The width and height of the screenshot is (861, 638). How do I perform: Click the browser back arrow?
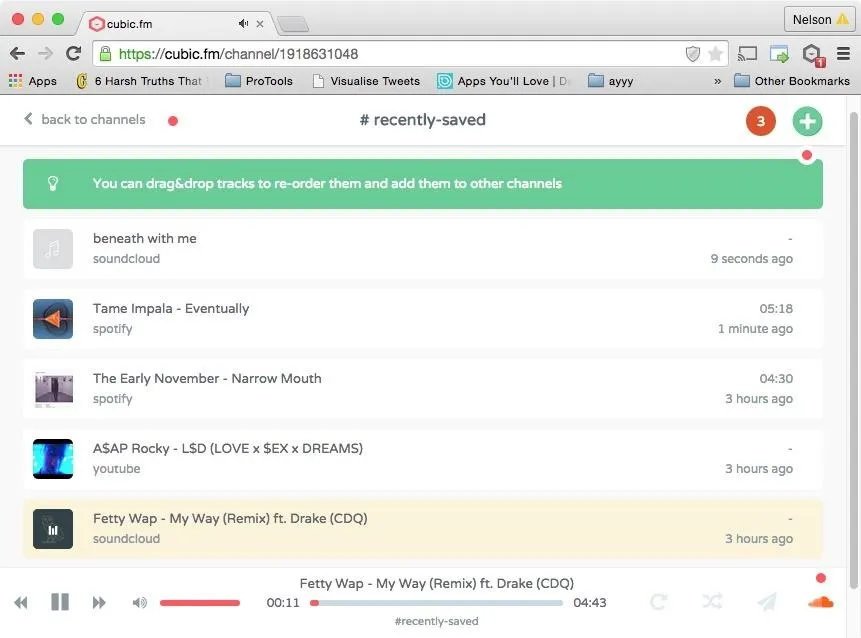click(x=18, y=54)
